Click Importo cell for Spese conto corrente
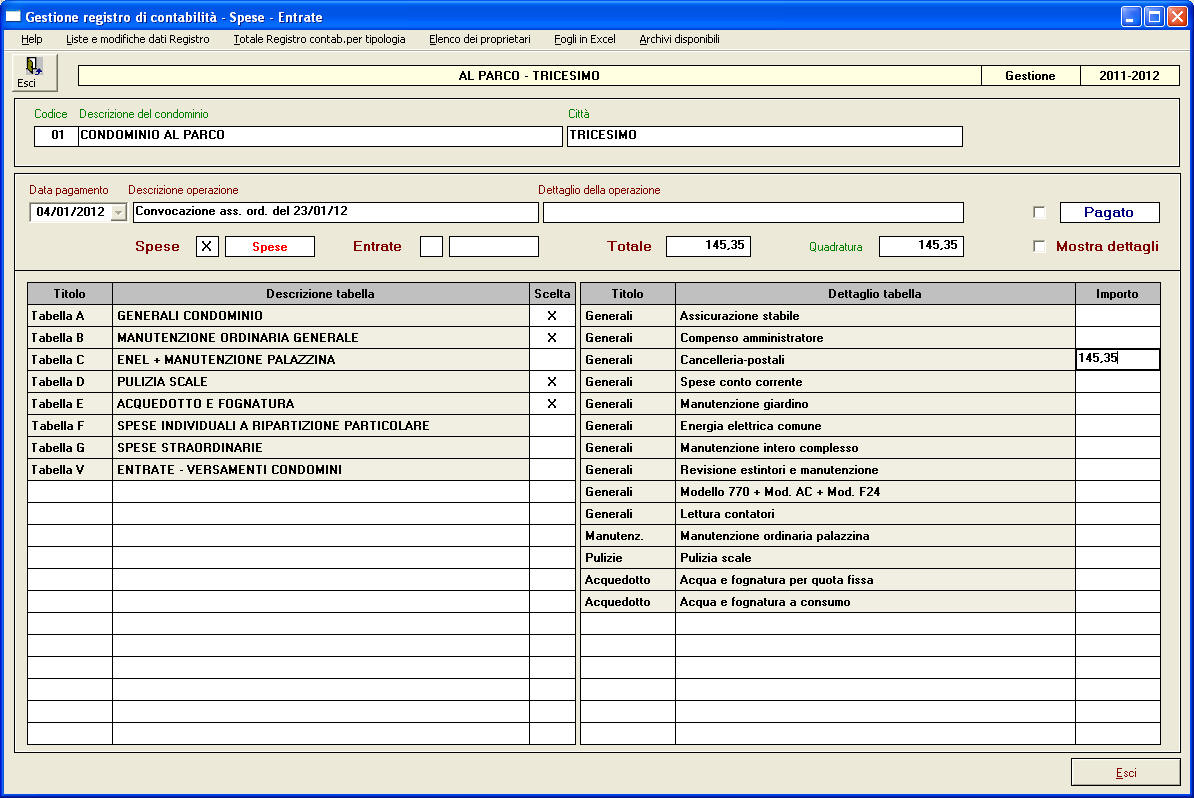This screenshot has height=798, width=1194. pyautogui.click(x=1117, y=381)
